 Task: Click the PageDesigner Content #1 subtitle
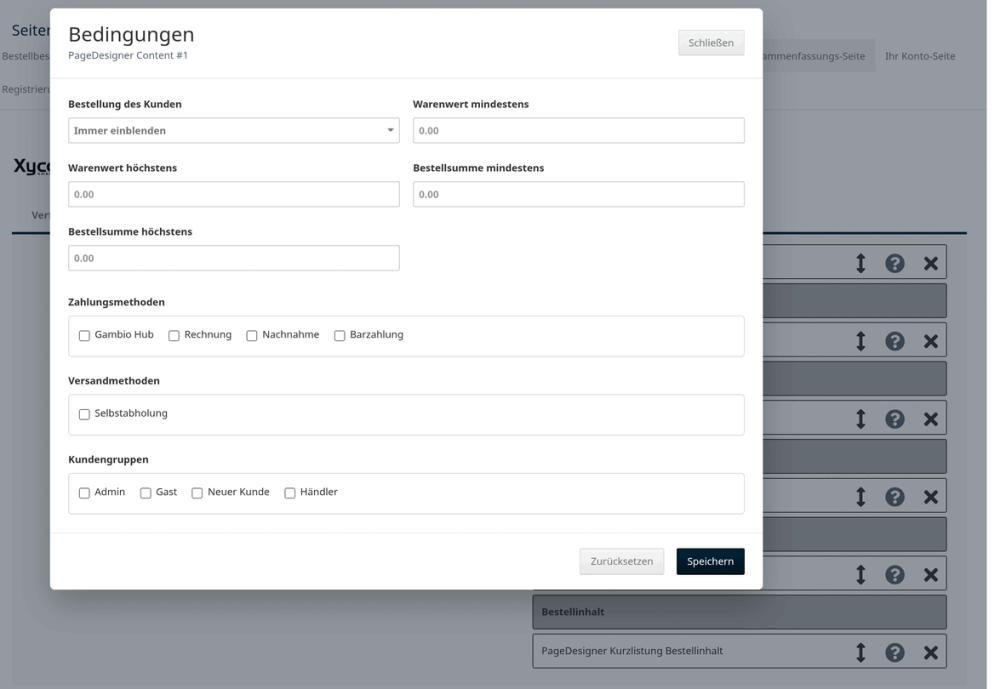point(128,56)
